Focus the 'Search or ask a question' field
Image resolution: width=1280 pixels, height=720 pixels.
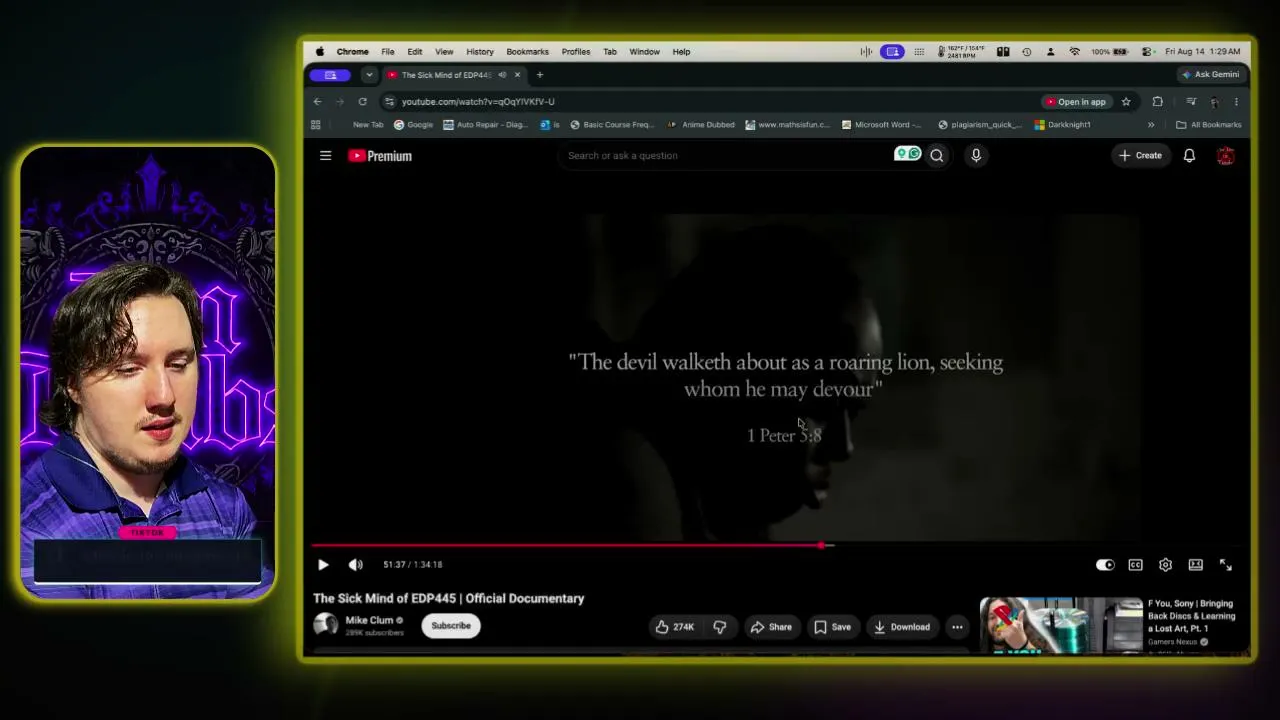(x=725, y=156)
